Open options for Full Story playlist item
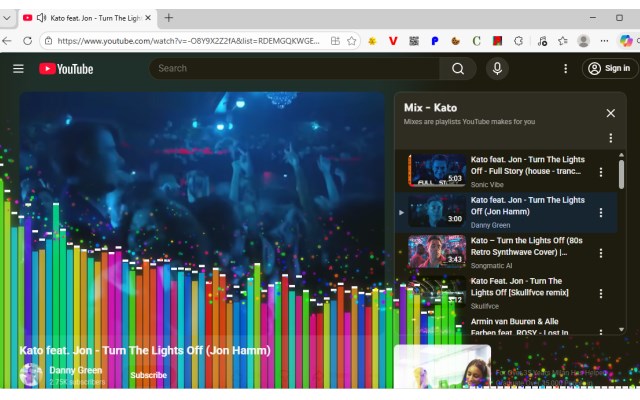This screenshot has height=400, width=640. [x=601, y=172]
